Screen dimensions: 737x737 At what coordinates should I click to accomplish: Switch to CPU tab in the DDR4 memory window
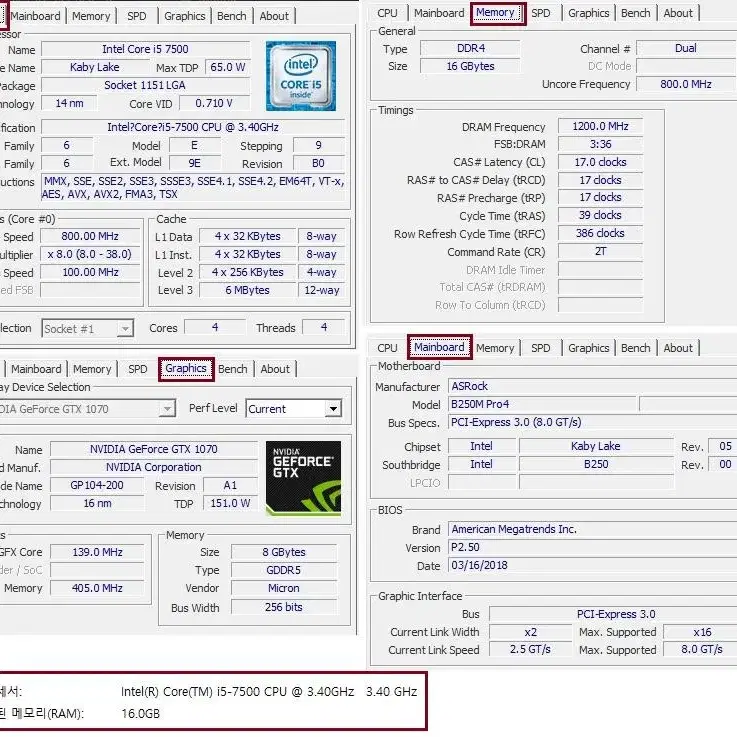coord(387,13)
